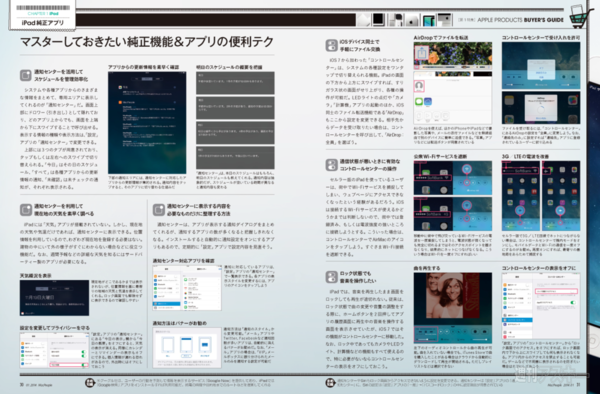Click the Control Center icon beside iOSデバイス同士で heading
The height and width of the screenshot is (394, 600).
click(x=331, y=45)
